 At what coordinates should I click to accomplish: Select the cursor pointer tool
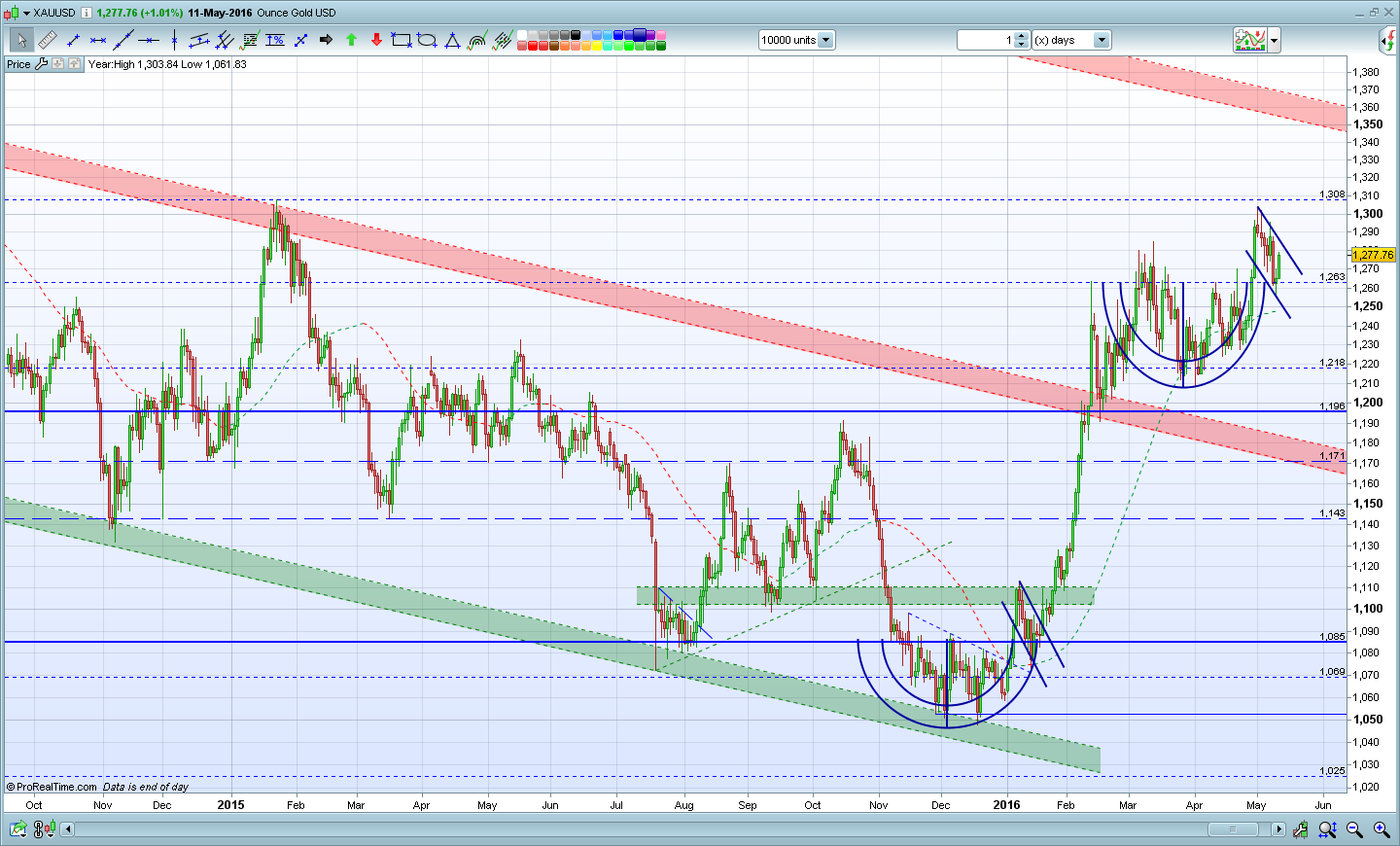tap(21, 40)
